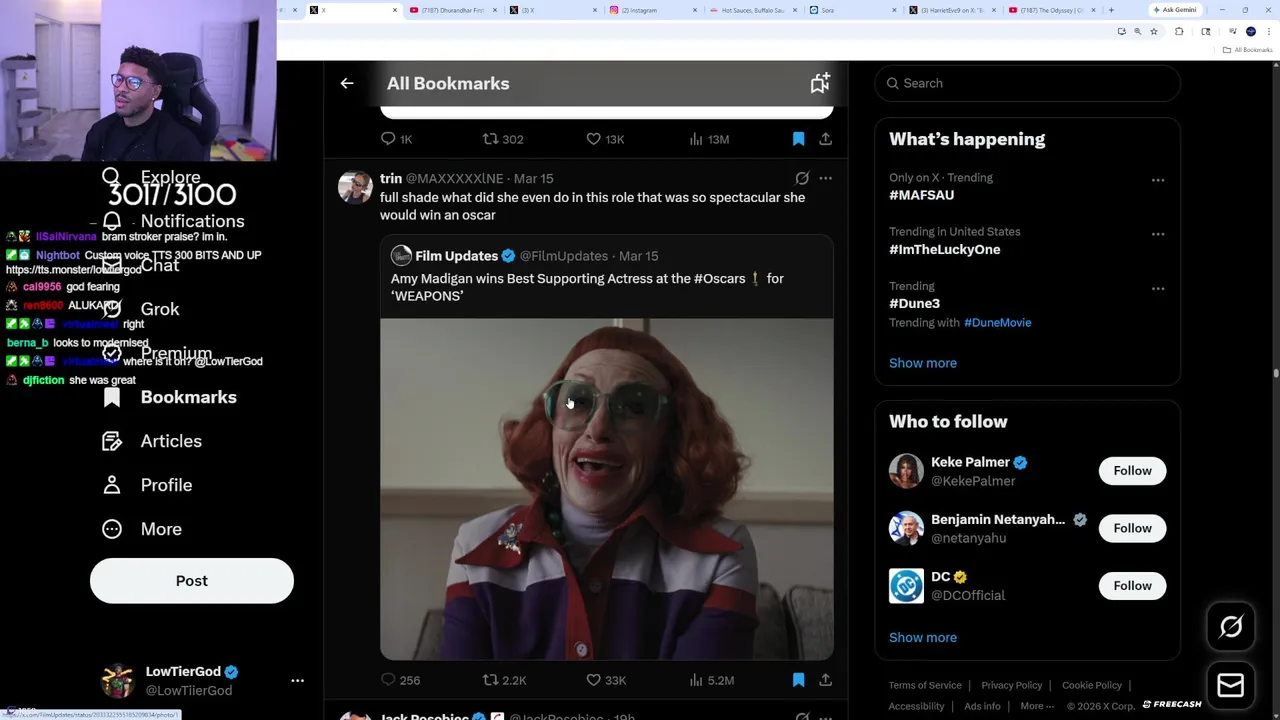This screenshot has height=720, width=1280.
Task: Open the #ImTheLuckyOne trend
Action: 944,249
